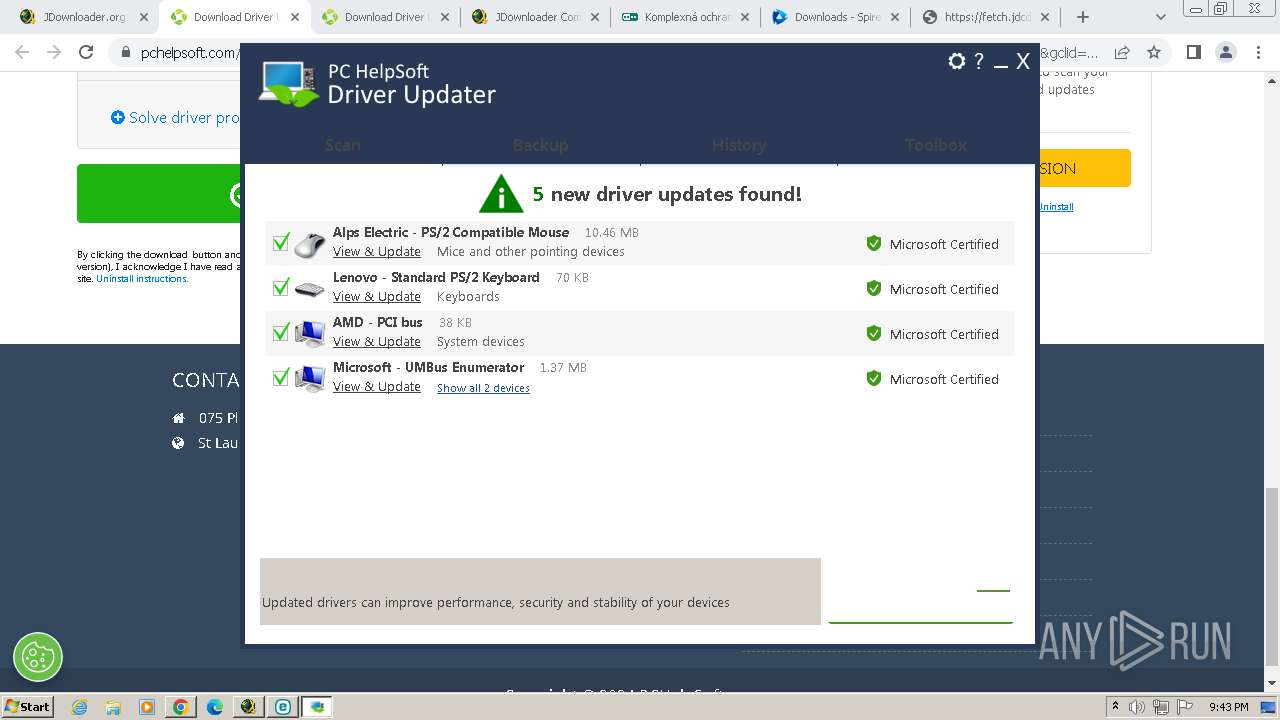Switch to the Scan tab

pos(343,145)
